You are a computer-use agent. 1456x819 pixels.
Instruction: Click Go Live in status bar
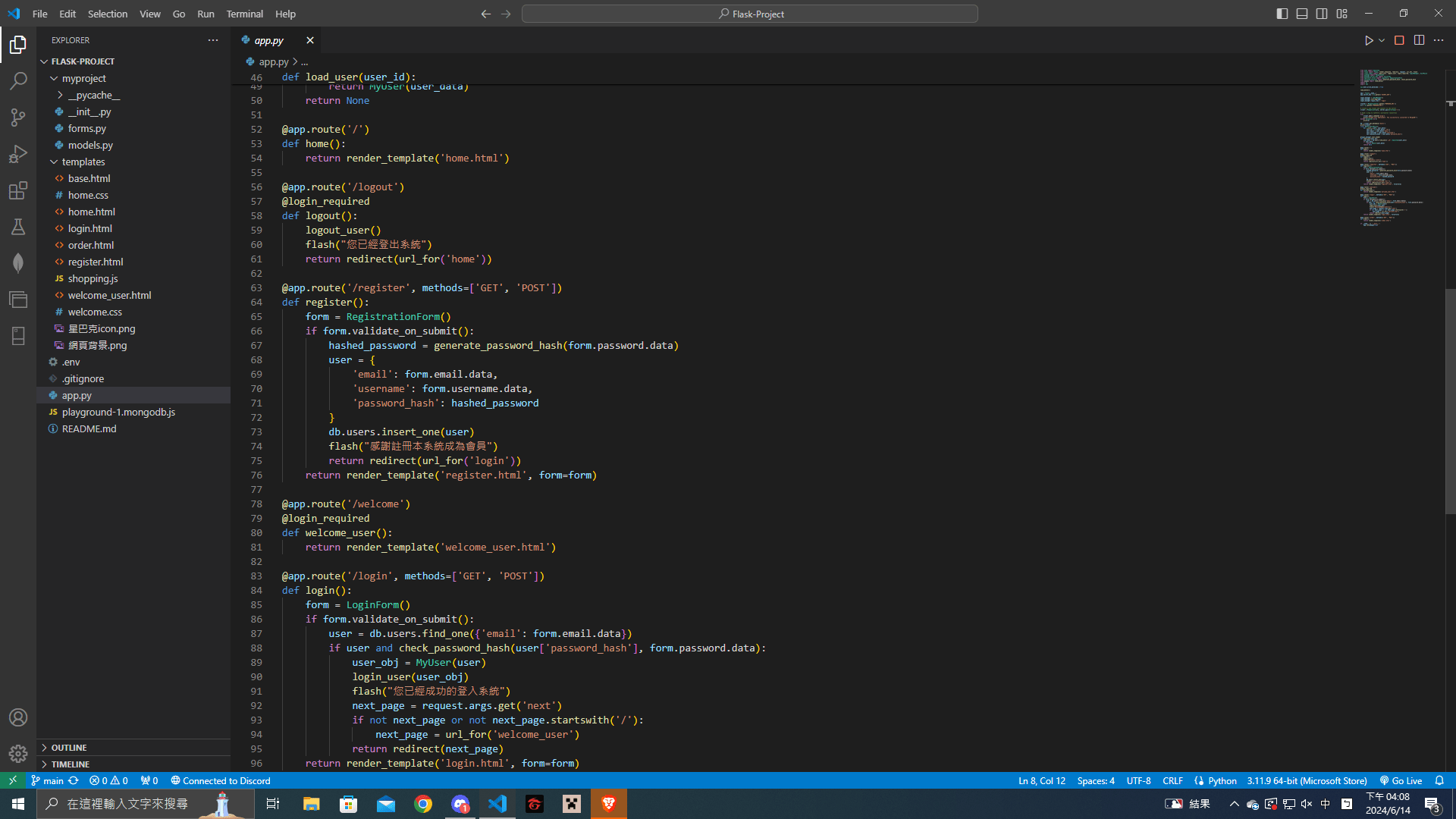1401,780
